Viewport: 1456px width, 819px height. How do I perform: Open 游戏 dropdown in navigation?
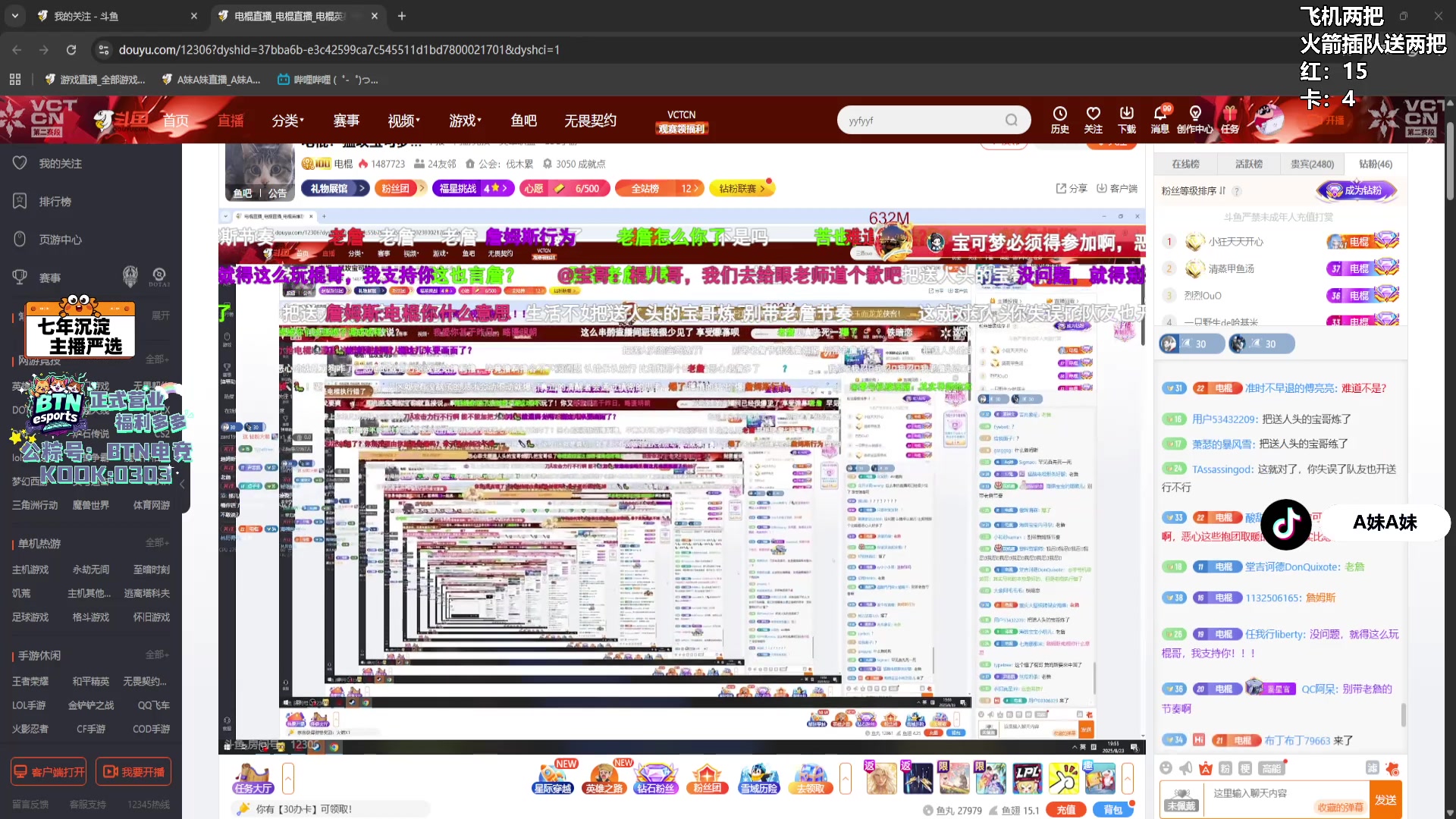[465, 121]
